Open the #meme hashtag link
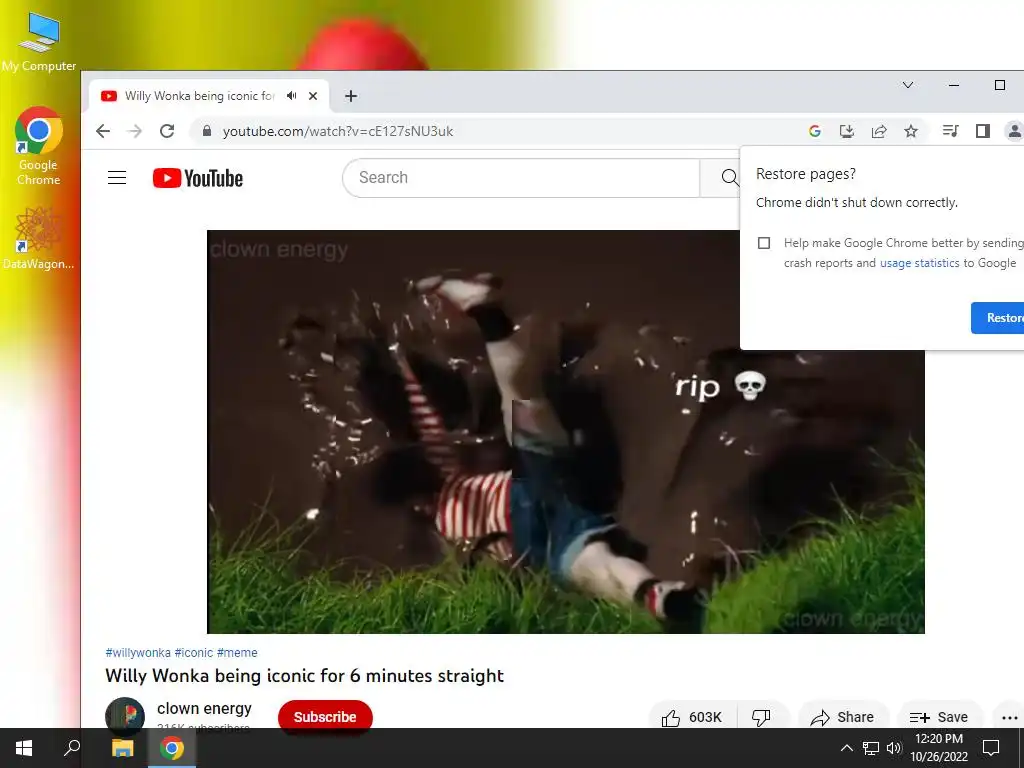The width and height of the screenshot is (1024, 768). (237, 652)
